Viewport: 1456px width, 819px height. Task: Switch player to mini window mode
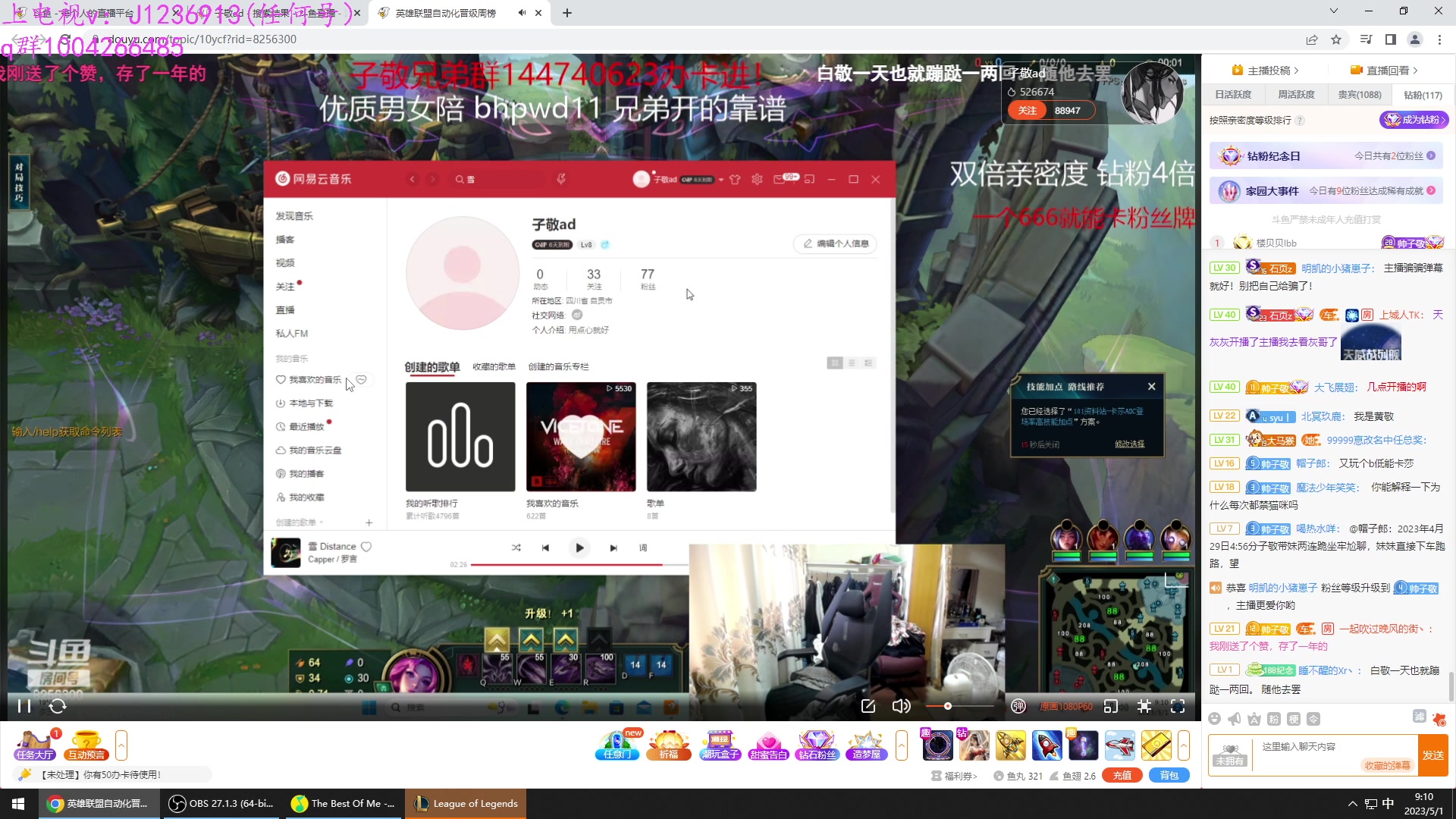(1110, 706)
